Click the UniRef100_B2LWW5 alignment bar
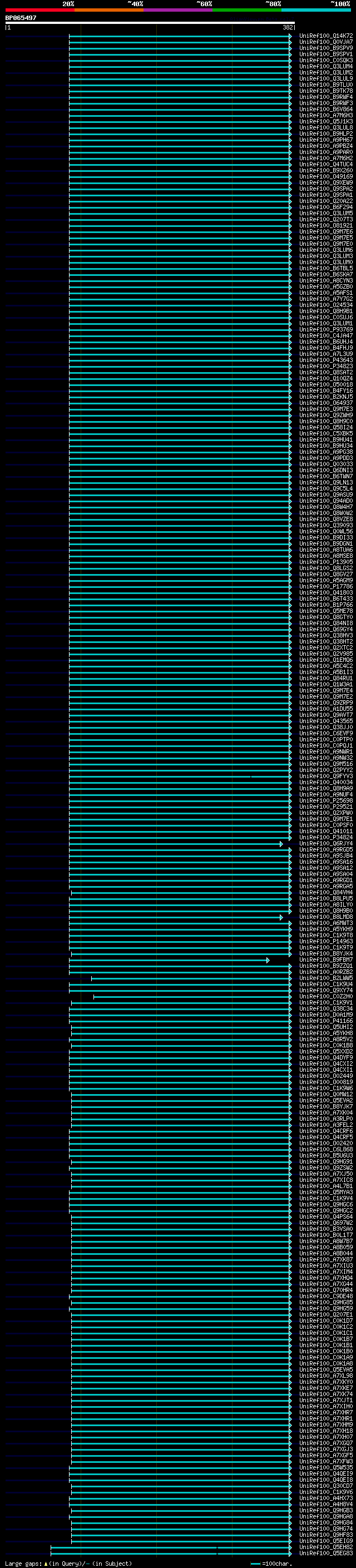 [x=191, y=978]
